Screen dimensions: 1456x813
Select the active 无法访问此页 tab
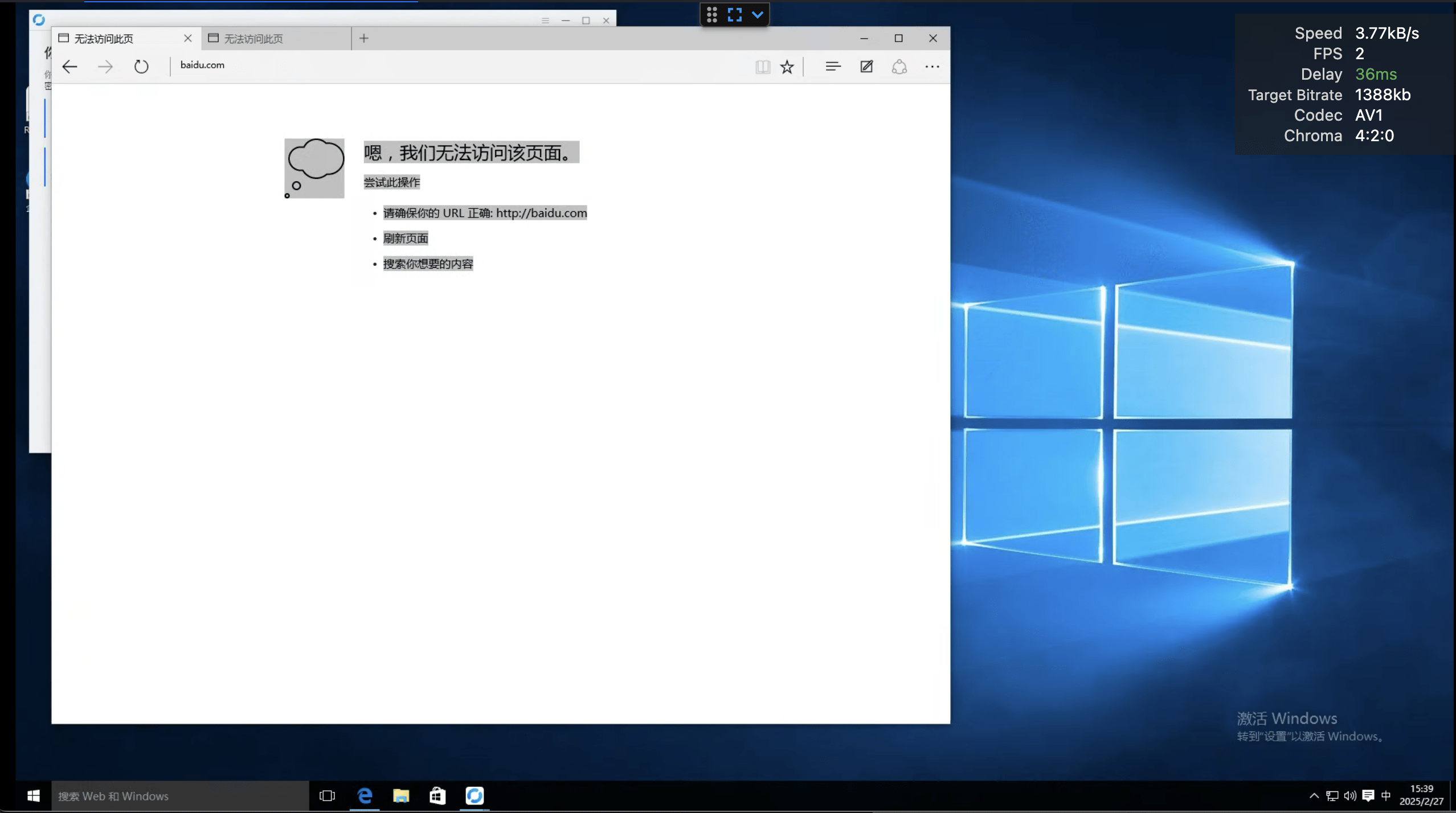[126, 38]
